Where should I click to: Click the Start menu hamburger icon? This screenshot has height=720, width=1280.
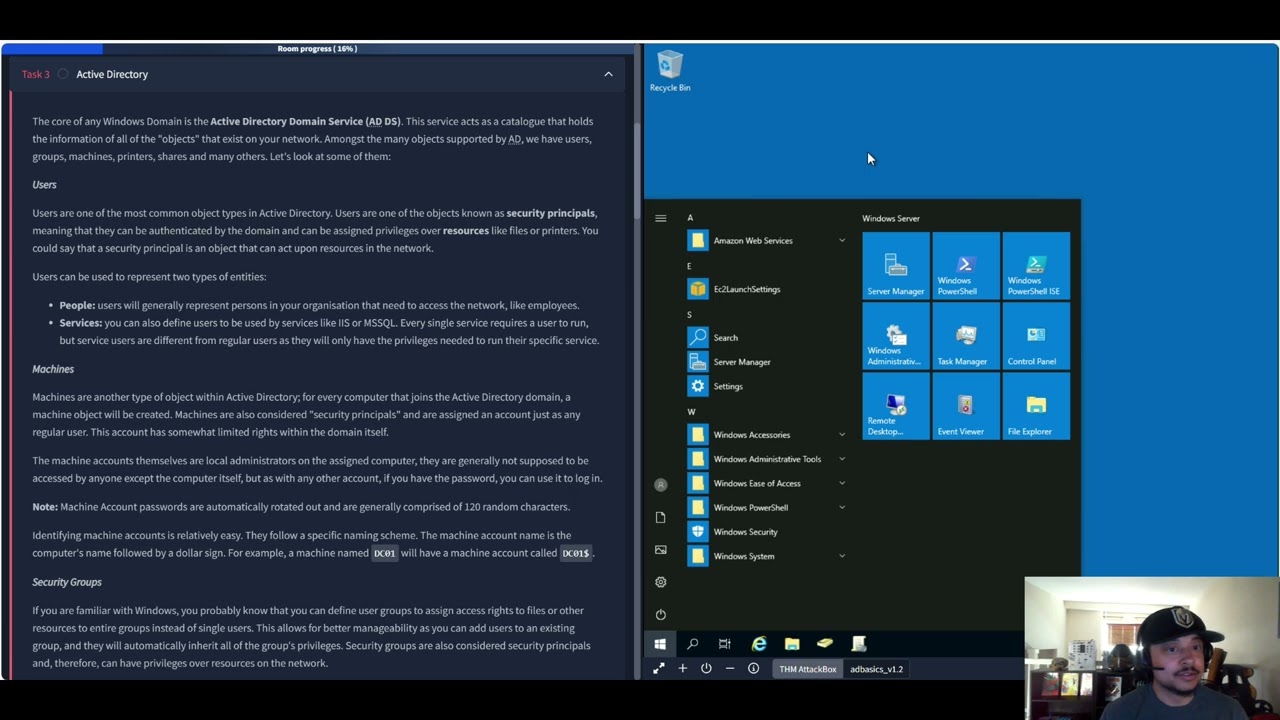660,218
